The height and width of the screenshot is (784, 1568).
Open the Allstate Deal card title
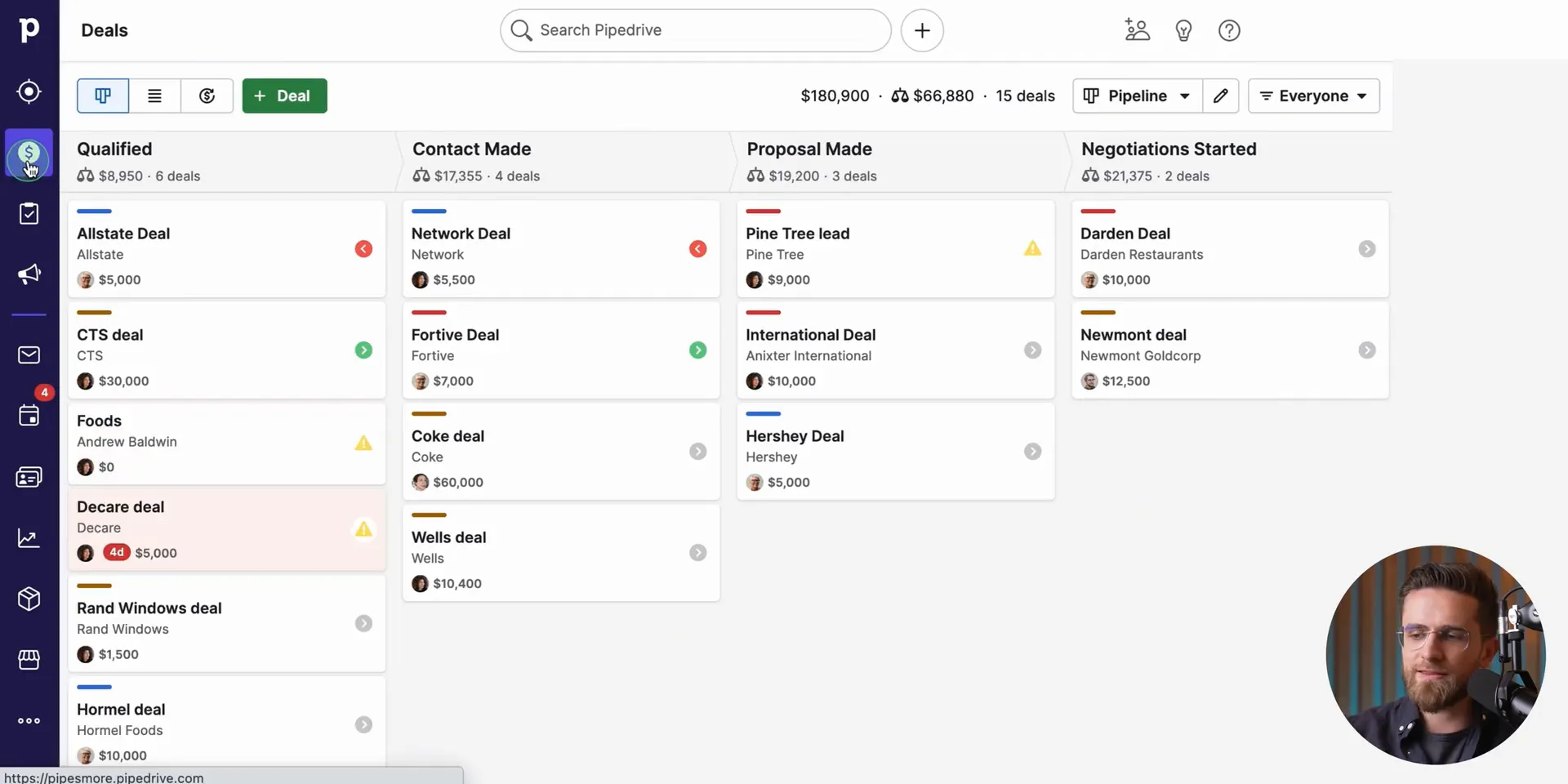tap(123, 234)
